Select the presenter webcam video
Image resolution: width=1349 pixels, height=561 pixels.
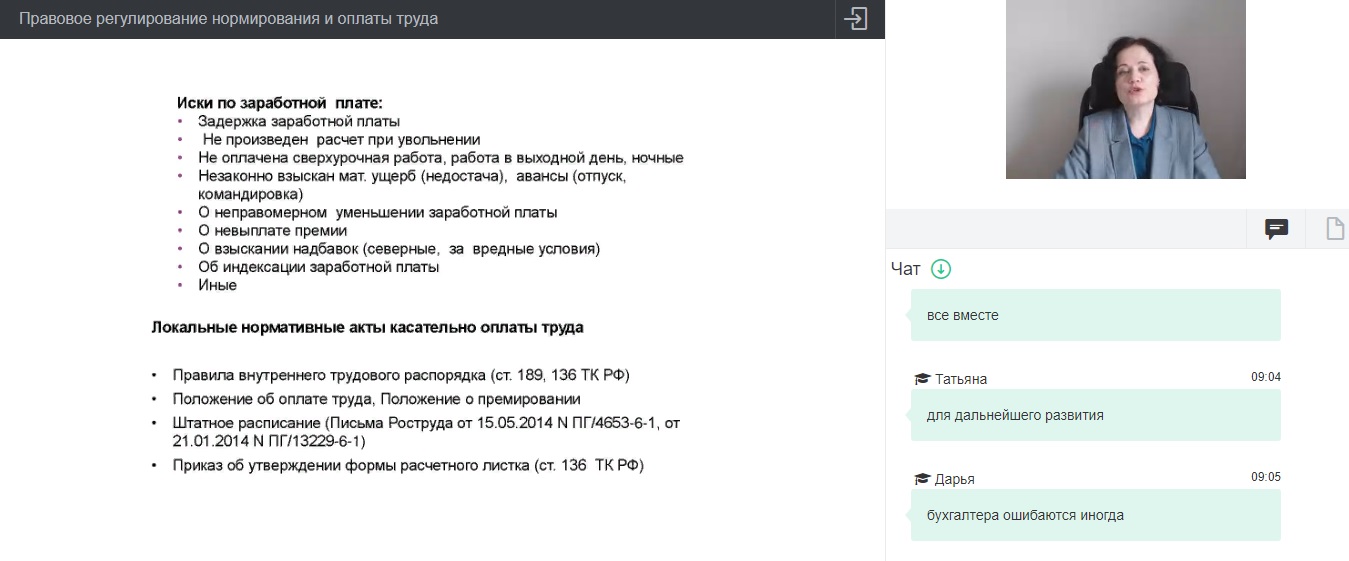[x=1125, y=89]
